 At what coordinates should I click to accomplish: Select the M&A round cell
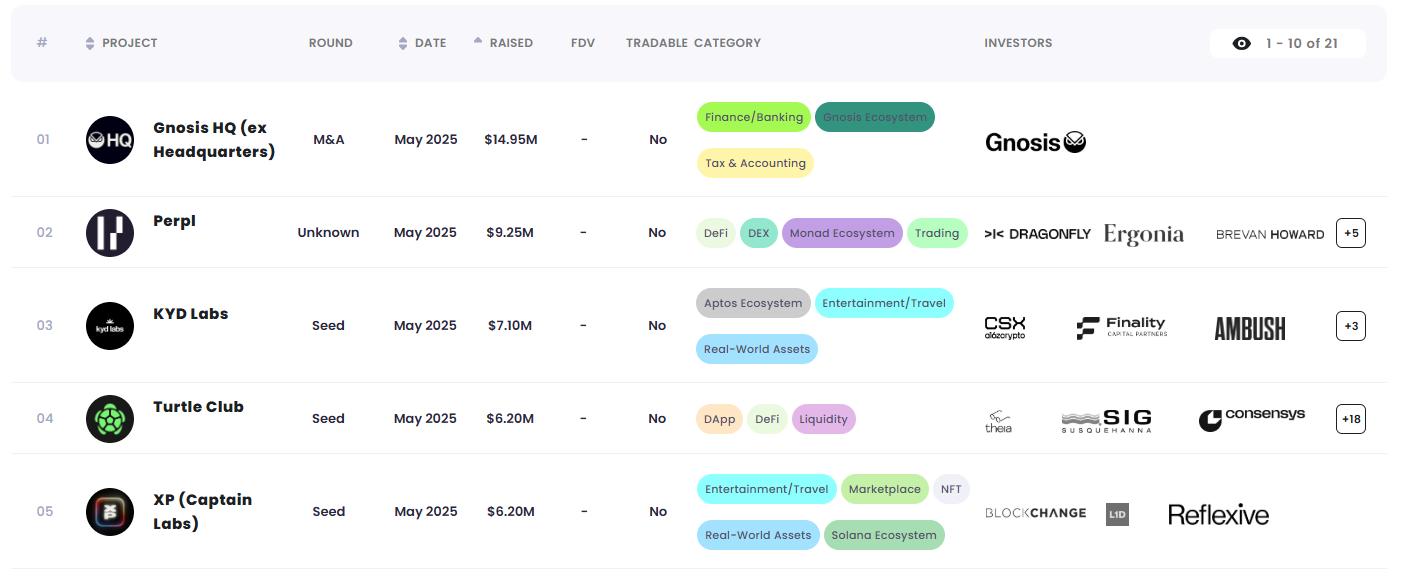328,140
